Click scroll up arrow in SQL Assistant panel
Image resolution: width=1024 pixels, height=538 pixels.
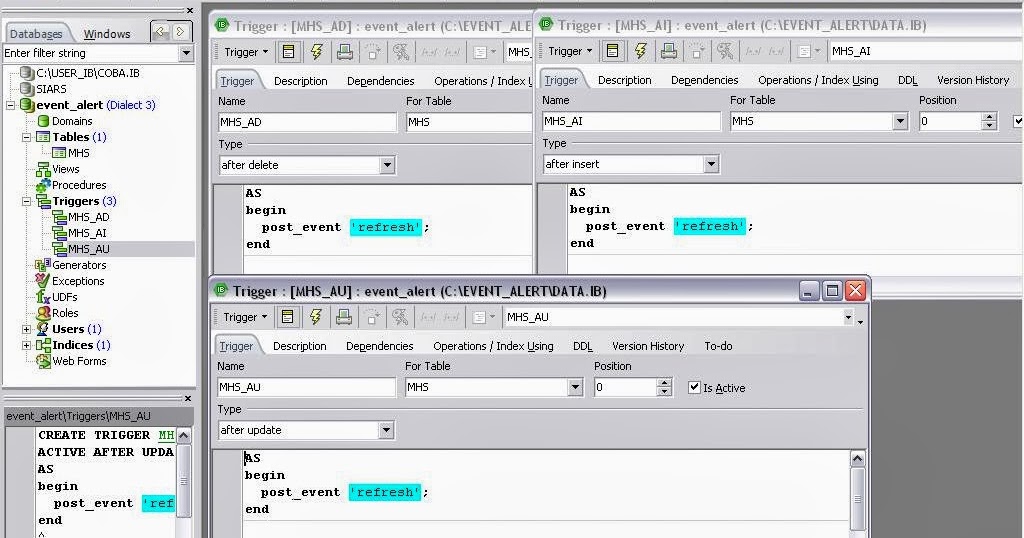point(184,435)
